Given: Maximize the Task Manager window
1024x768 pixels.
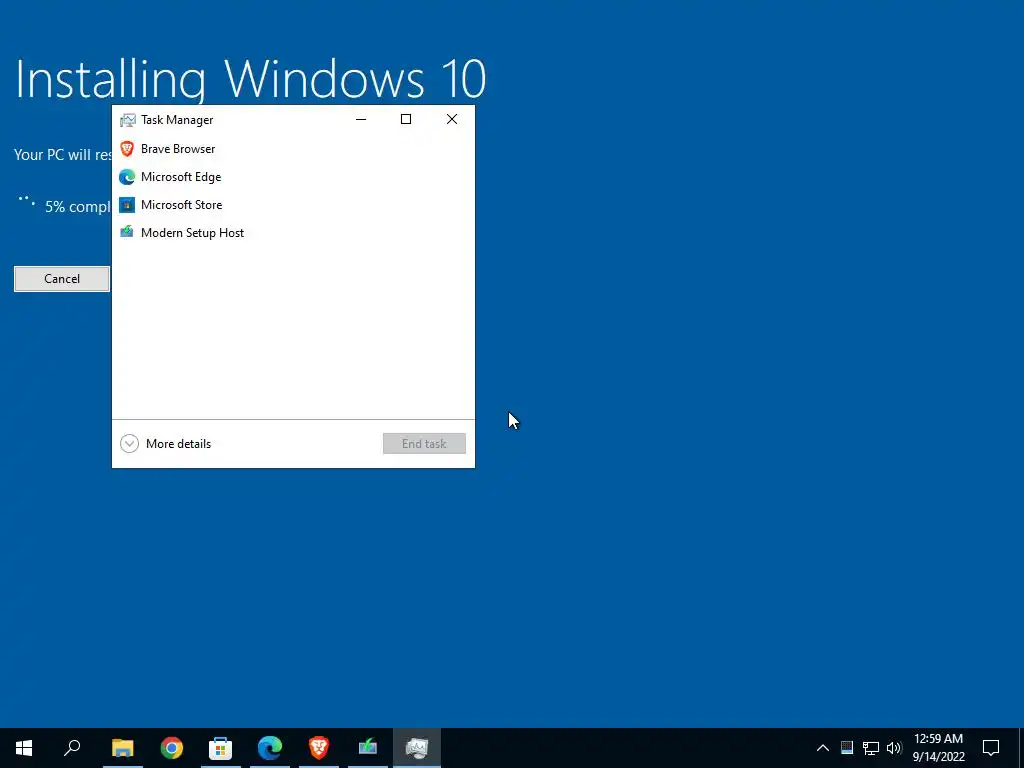Looking at the screenshot, I should click(406, 120).
